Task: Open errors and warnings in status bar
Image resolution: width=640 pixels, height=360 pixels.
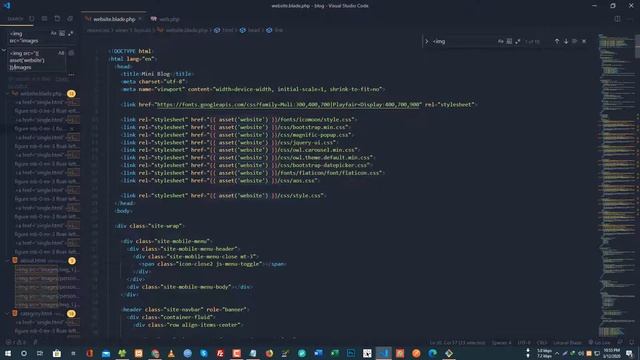Action: tap(15, 342)
